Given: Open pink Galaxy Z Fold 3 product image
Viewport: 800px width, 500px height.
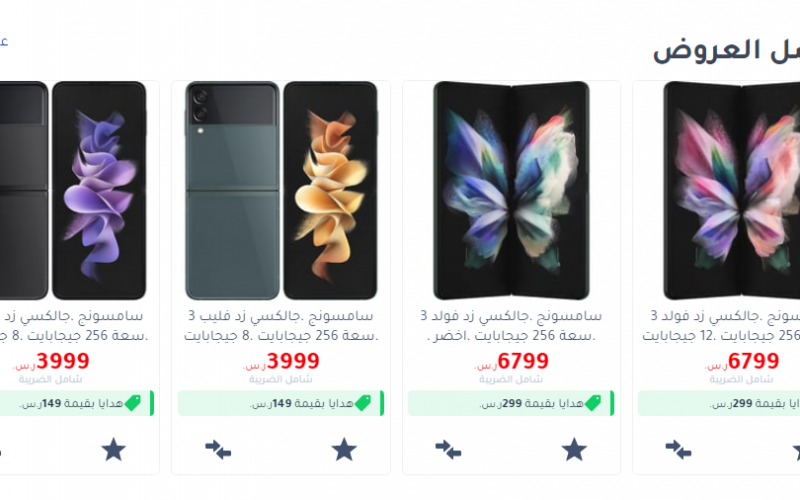Looking at the screenshot, I should click(x=732, y=190).
